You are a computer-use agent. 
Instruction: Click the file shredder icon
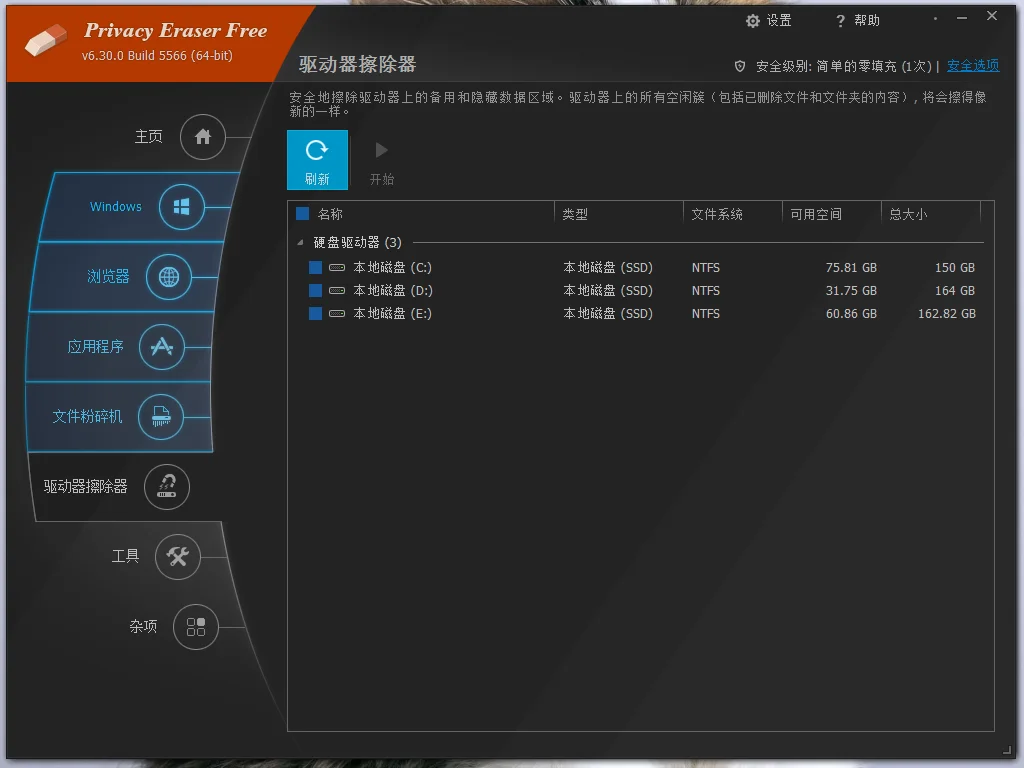(161, 417)
